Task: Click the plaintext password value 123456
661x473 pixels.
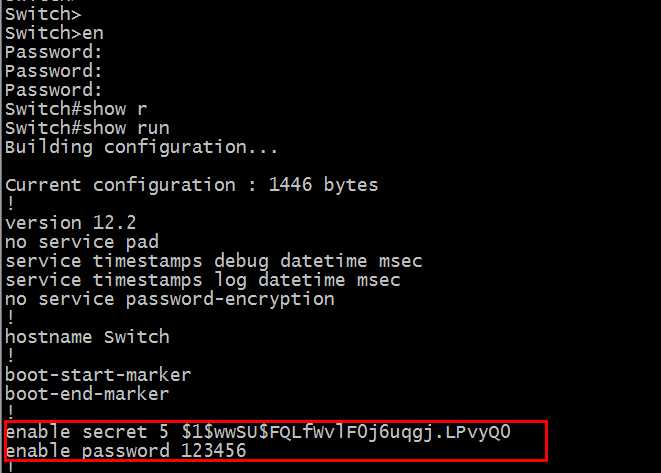Action: tap(213, 451)
